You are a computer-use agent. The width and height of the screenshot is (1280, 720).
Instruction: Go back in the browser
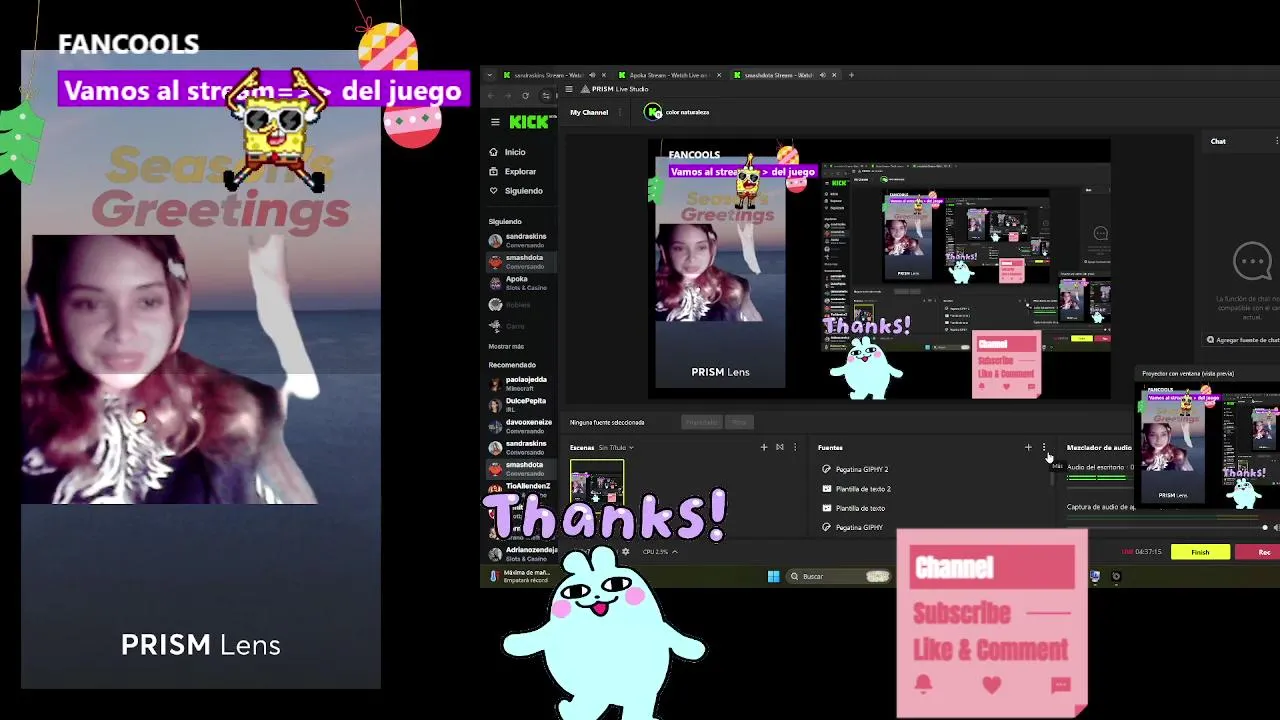click(491, 96)
